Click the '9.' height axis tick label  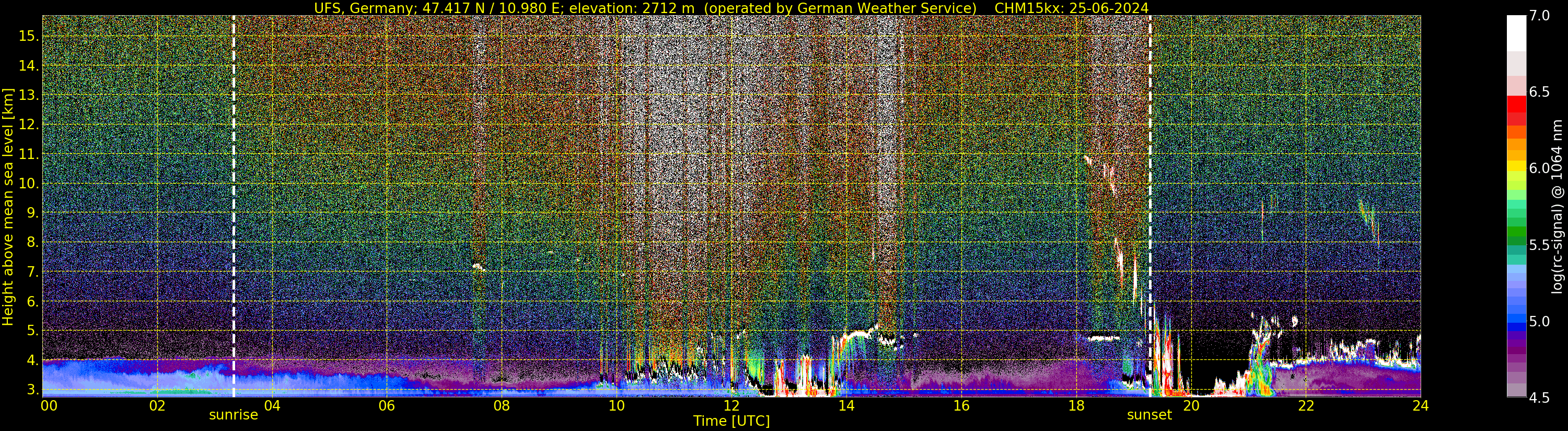[x=33, y=213]
